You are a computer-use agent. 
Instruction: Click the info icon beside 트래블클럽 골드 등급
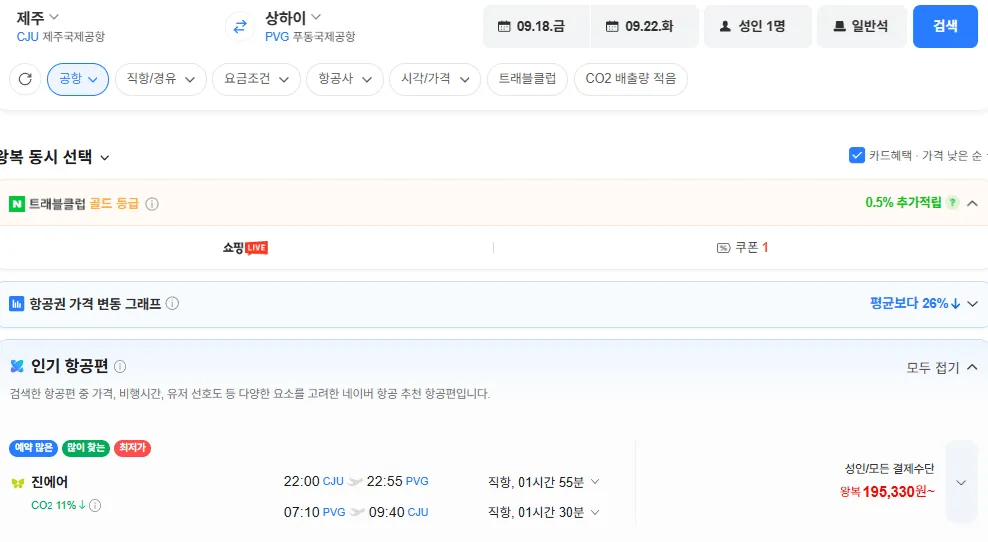pos(152,204)
